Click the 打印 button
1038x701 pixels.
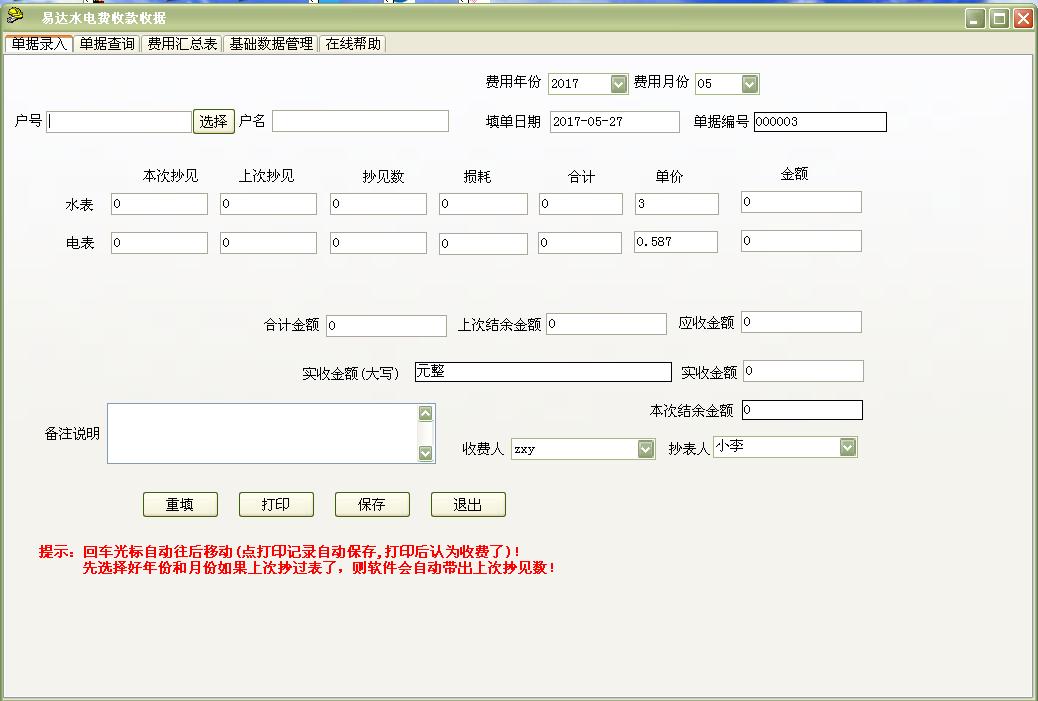tap(276, 504)
